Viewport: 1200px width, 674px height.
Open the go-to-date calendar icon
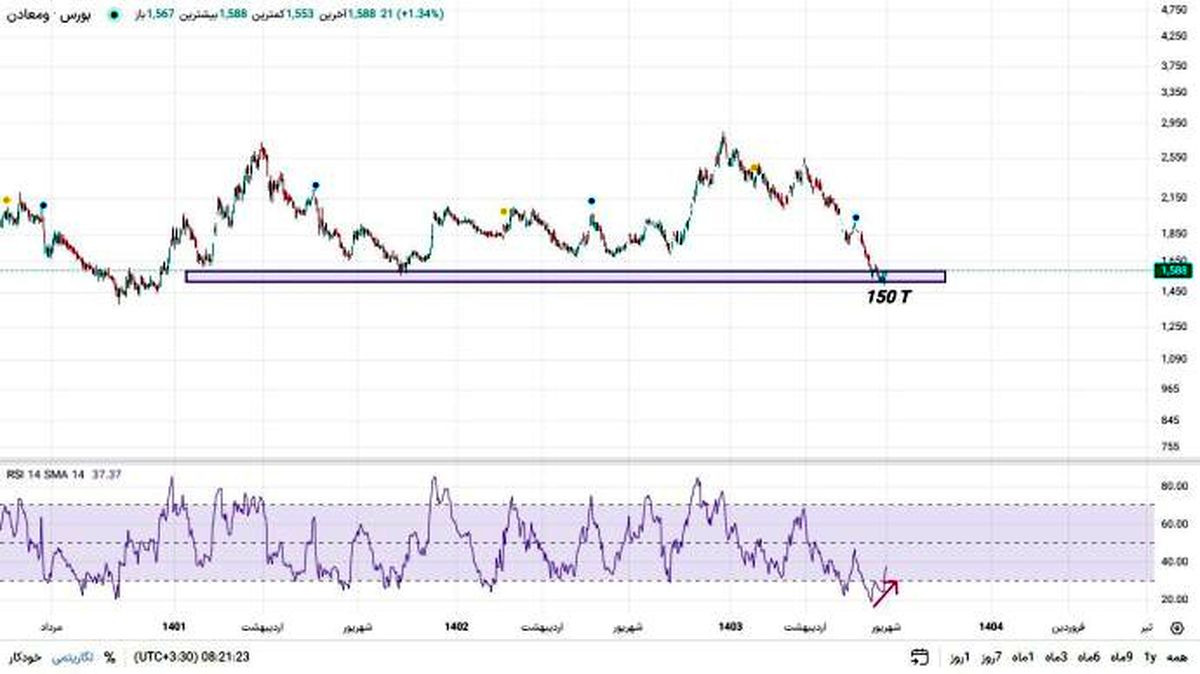coord(920,657)
